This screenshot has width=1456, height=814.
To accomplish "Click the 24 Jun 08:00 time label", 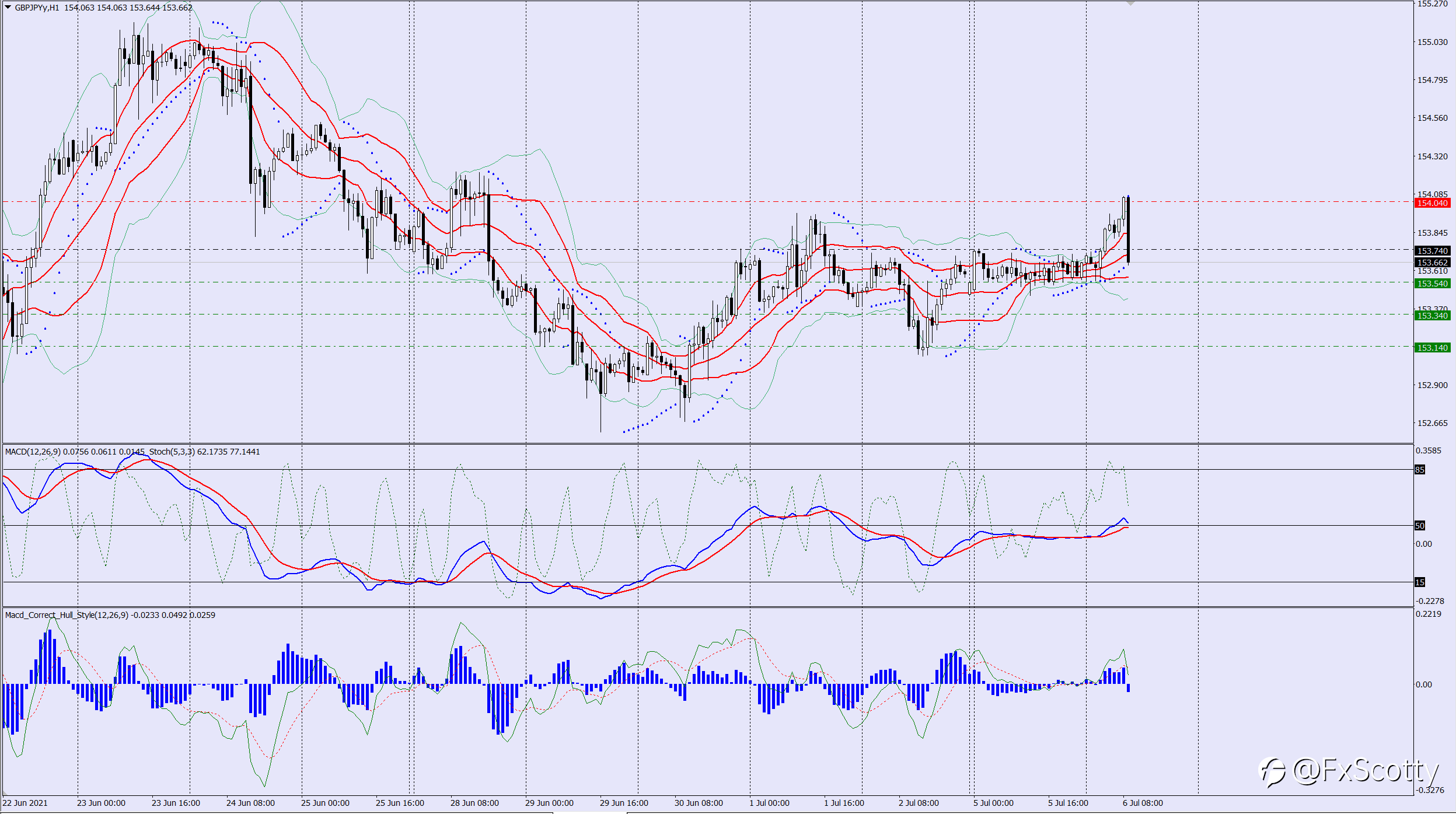I will coord(250,803).
